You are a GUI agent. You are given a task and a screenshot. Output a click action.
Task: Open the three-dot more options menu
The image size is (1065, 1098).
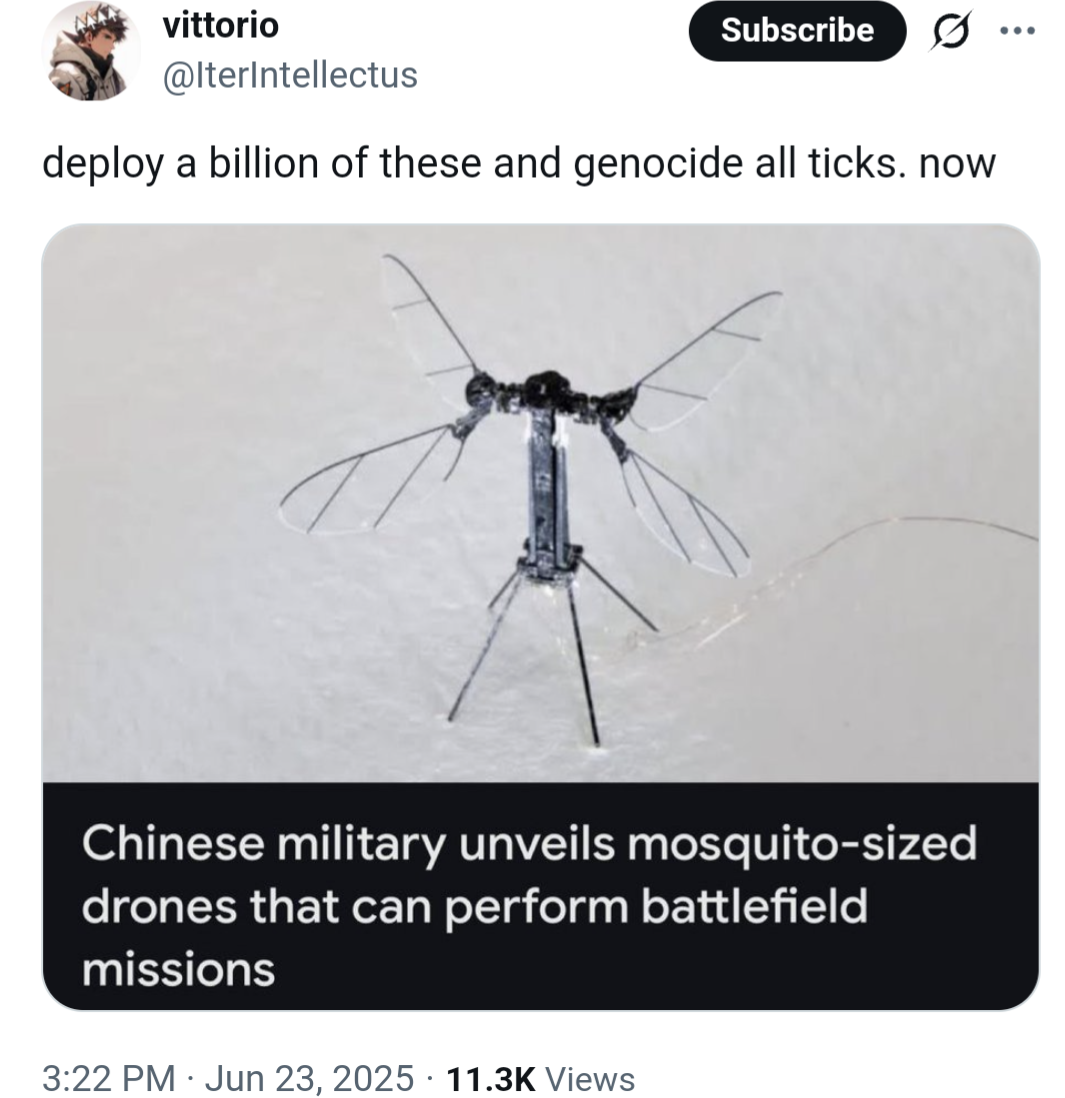click(x=1017, y=31)
